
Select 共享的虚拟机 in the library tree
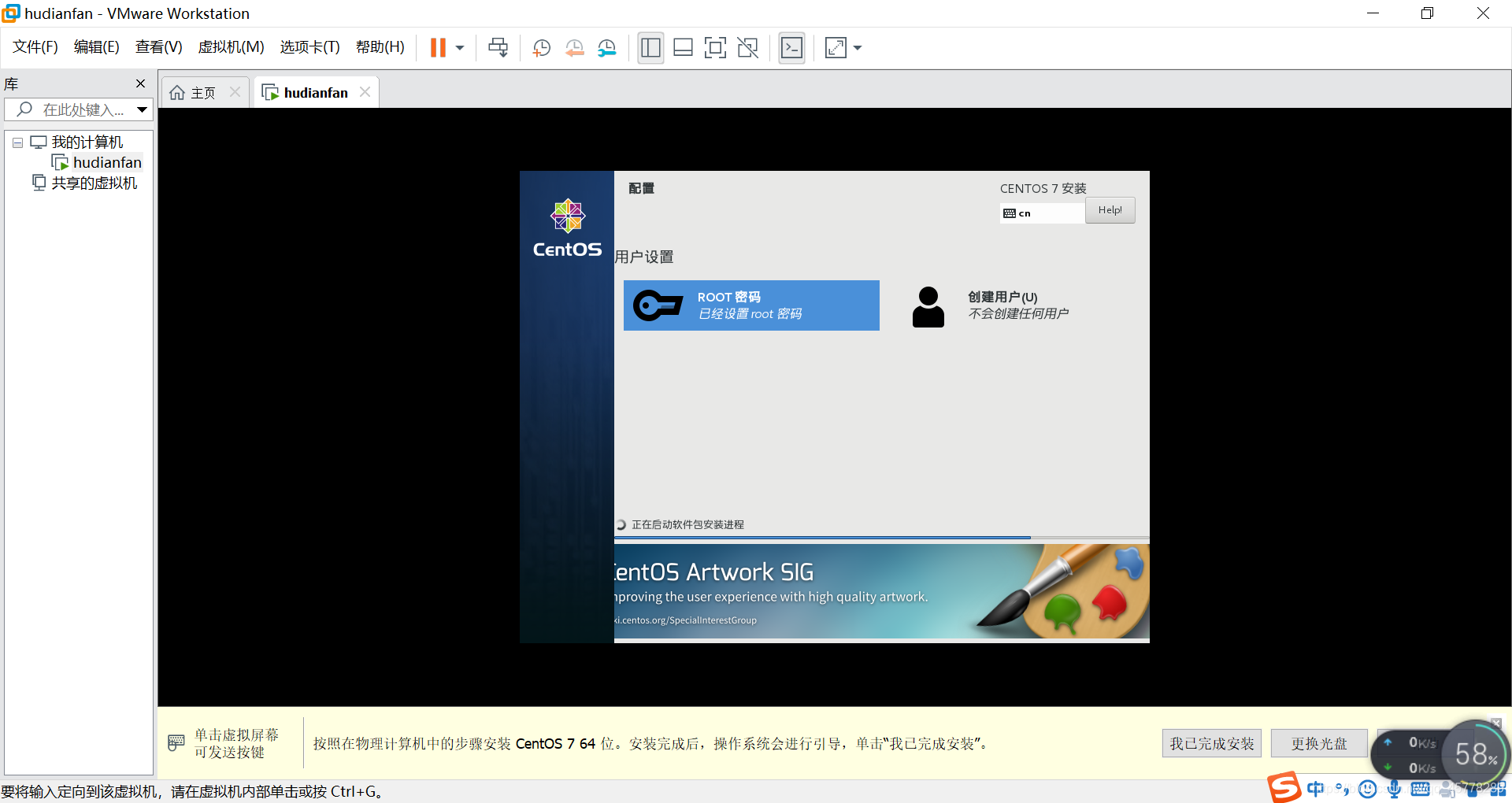point(94,183)
